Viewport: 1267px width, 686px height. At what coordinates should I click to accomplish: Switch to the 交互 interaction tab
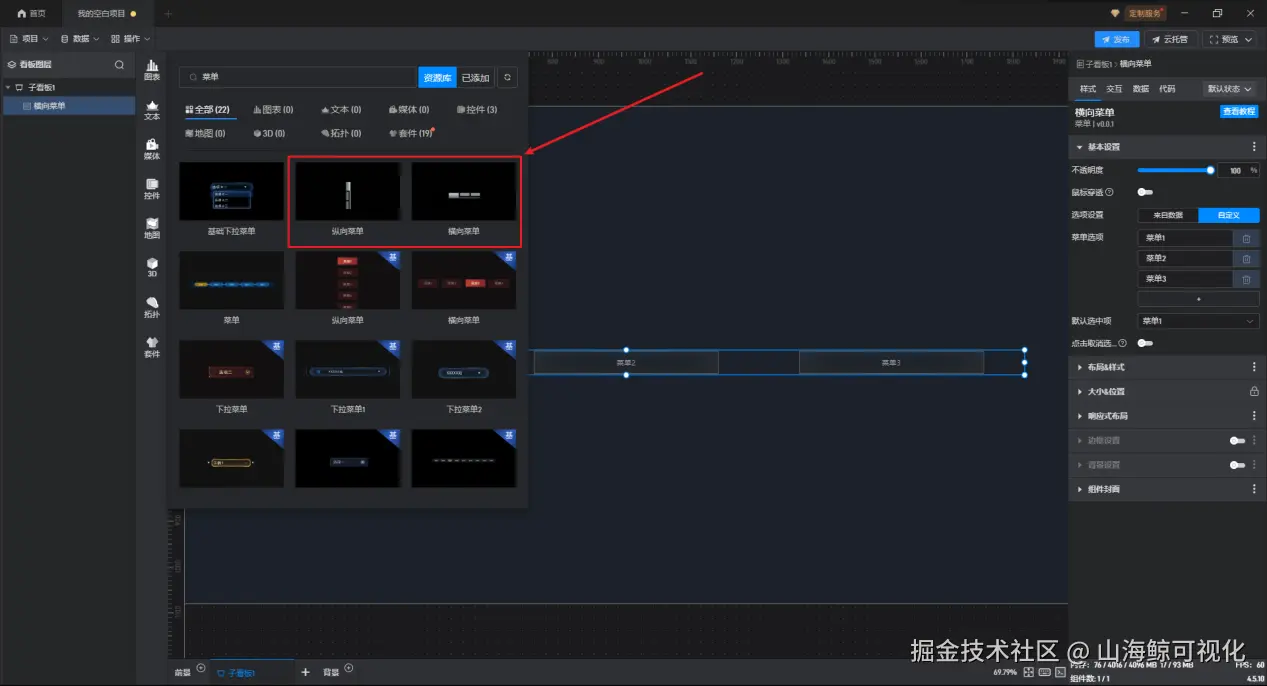(1114, 89)
